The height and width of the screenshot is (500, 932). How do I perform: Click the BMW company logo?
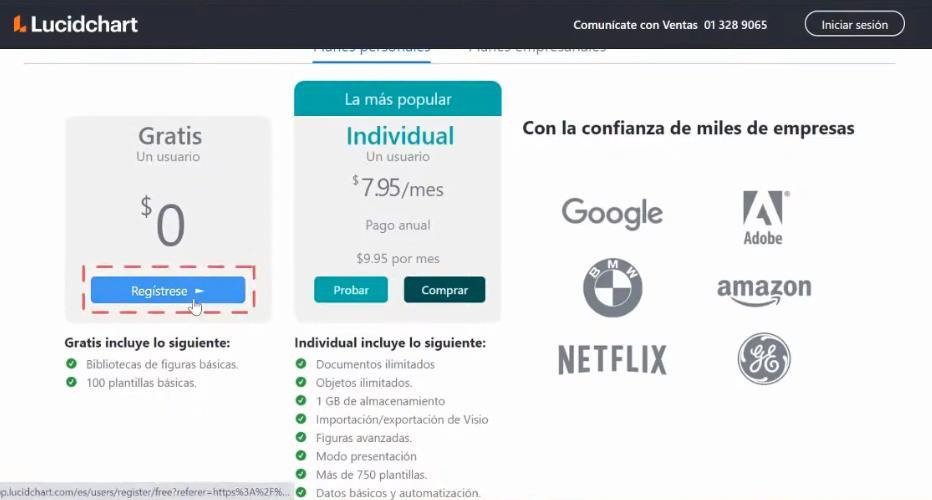tap(612, 287)
